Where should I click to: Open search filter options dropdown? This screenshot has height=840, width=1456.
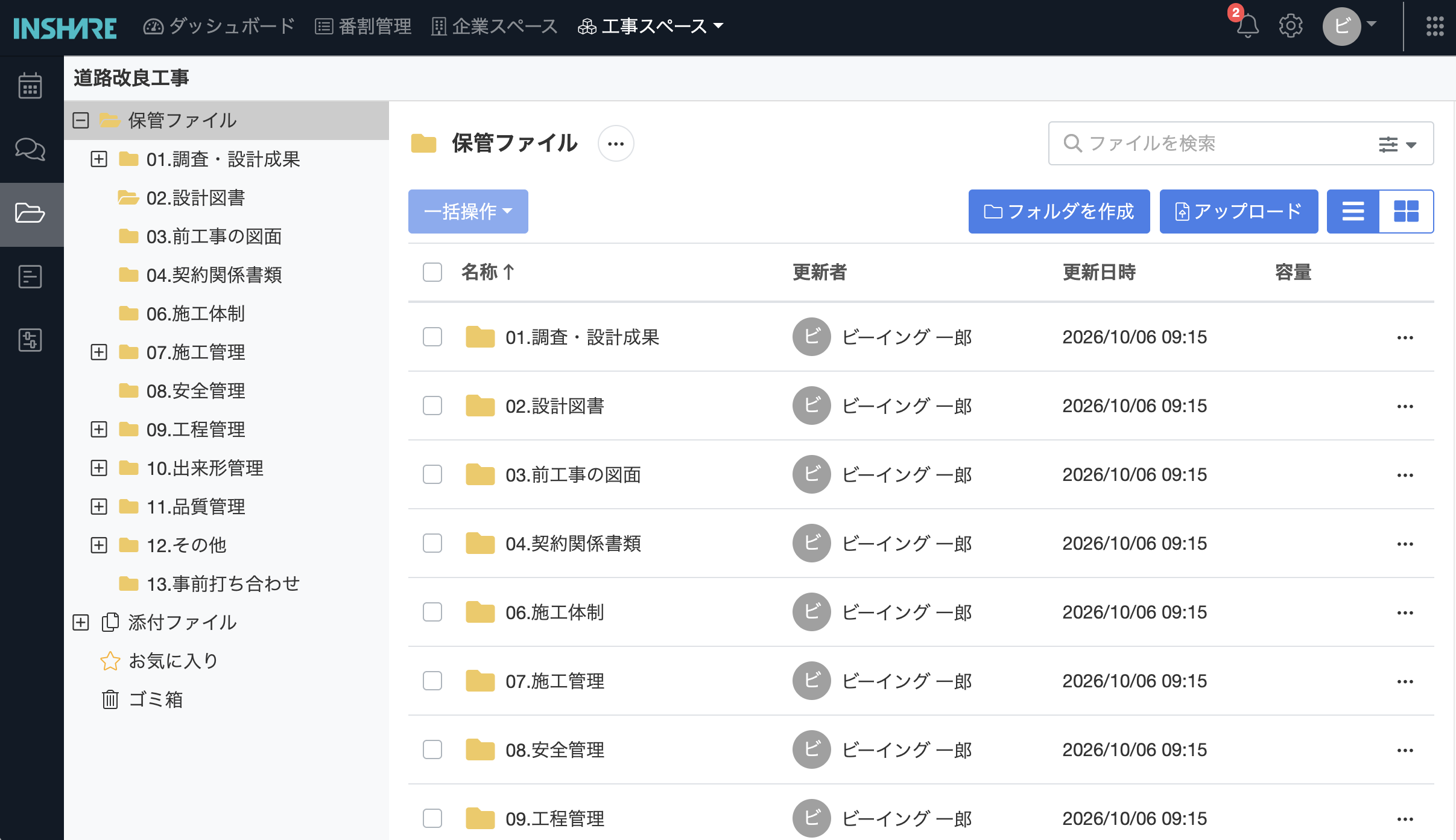tap(1397, 144)
